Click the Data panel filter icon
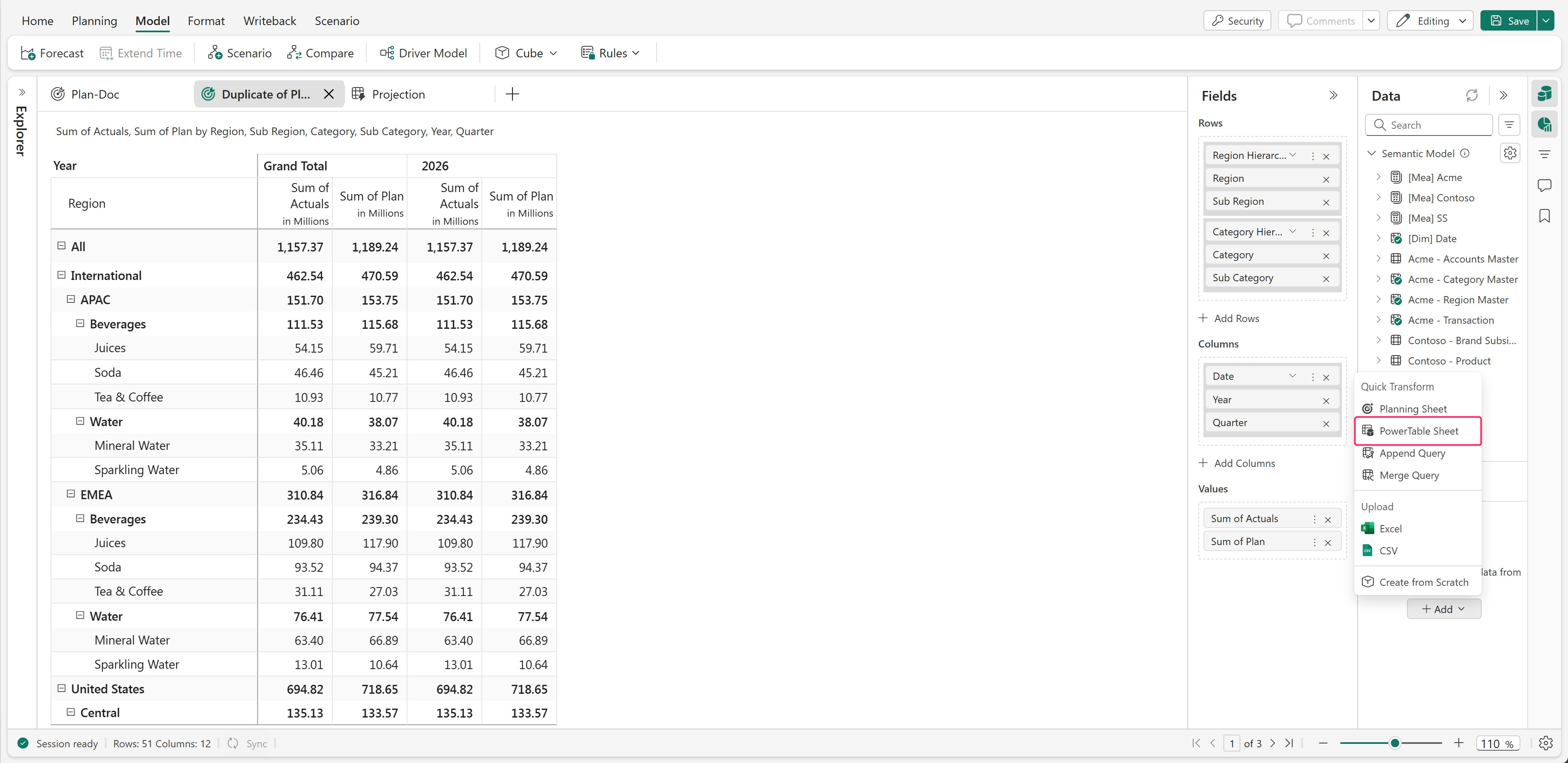This screenshot has height=763, width=1568. [1509, 125]
